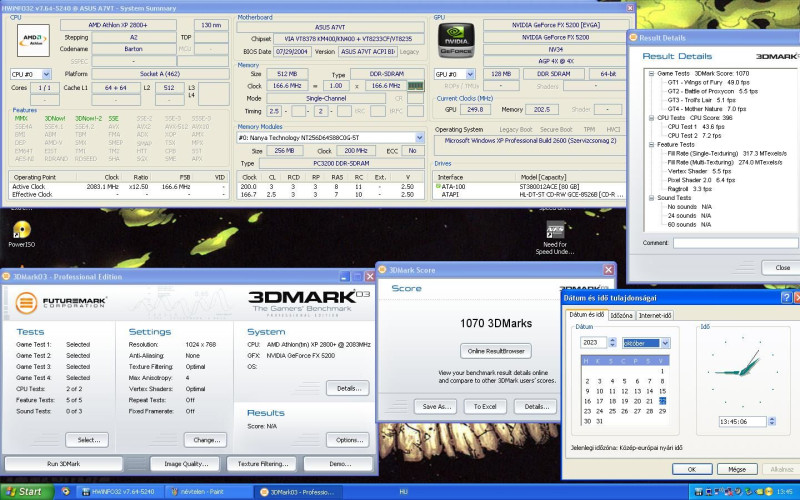800x500 pixels.
Task: Click the 2023 year input field
Action: coord(594,343)
